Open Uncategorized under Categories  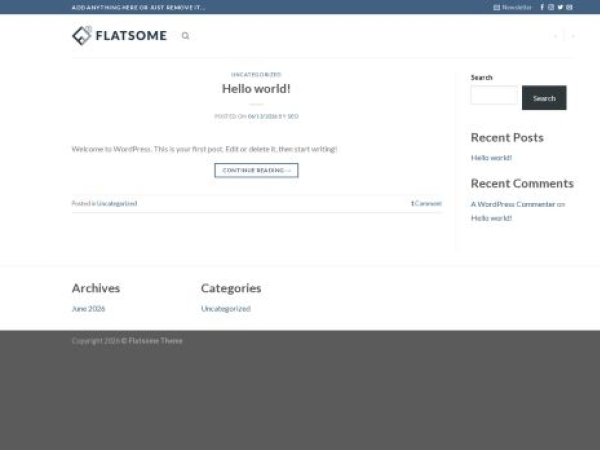click(226, 308)
